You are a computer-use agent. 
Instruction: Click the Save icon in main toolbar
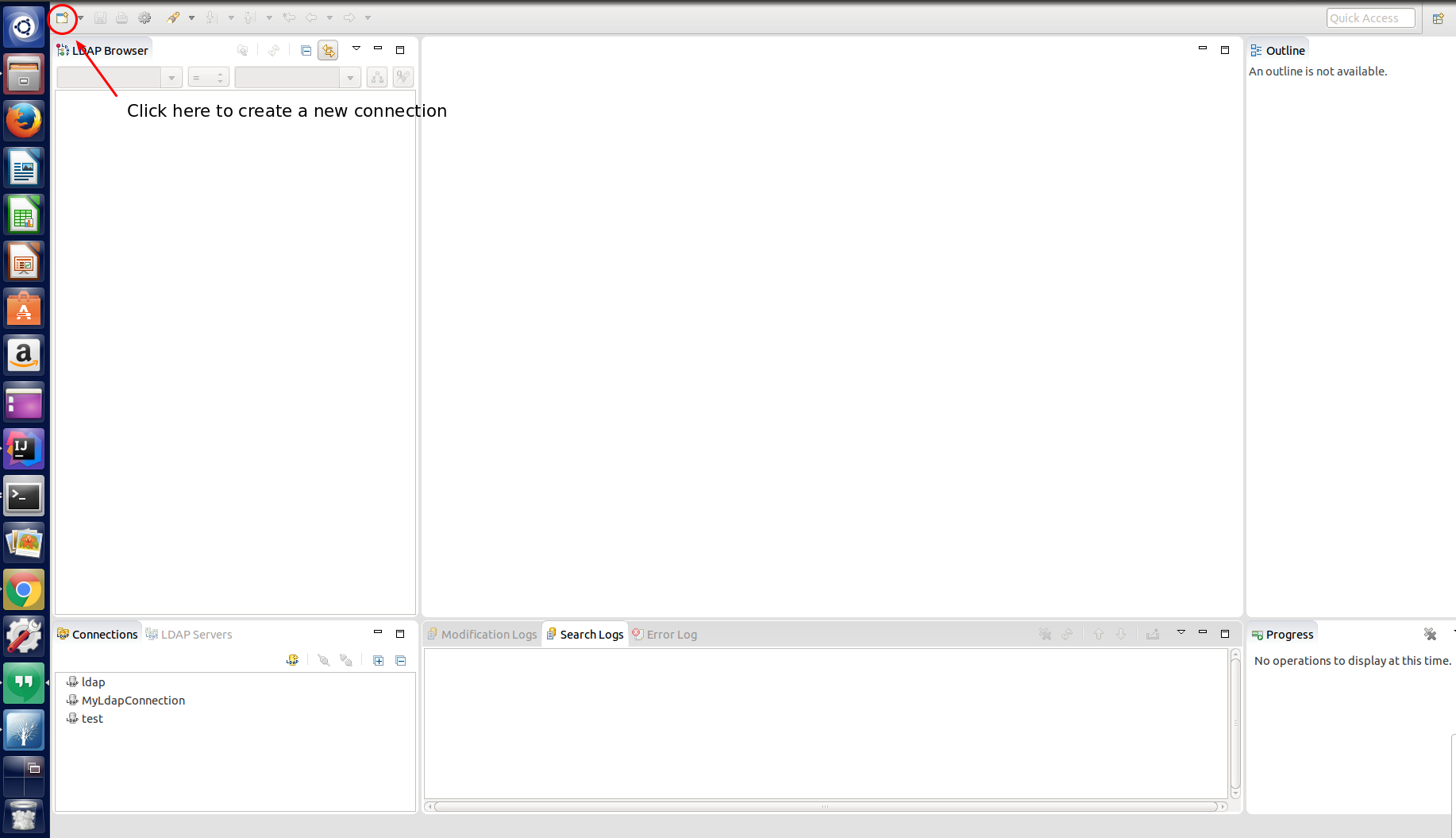tap(100, 17)
